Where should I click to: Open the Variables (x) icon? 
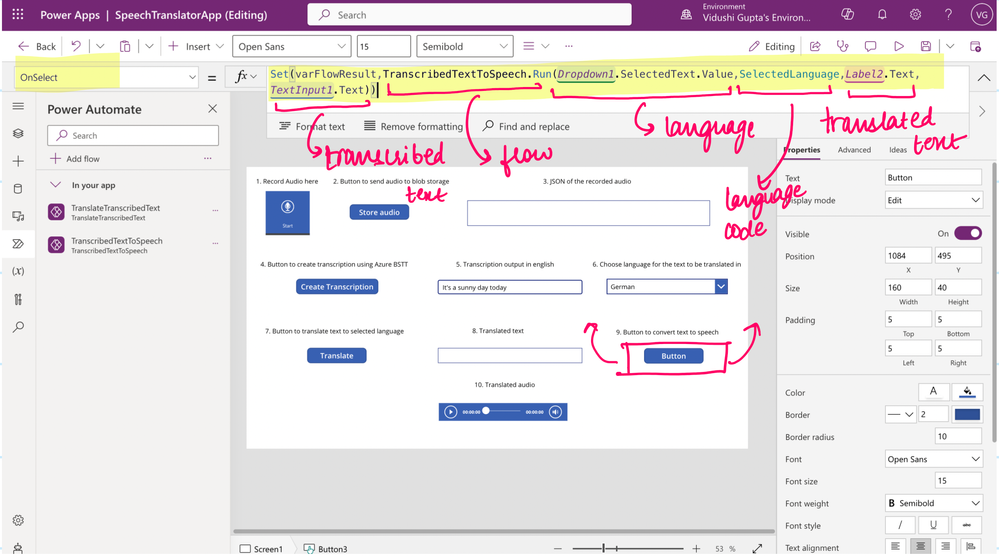(18, 271)
